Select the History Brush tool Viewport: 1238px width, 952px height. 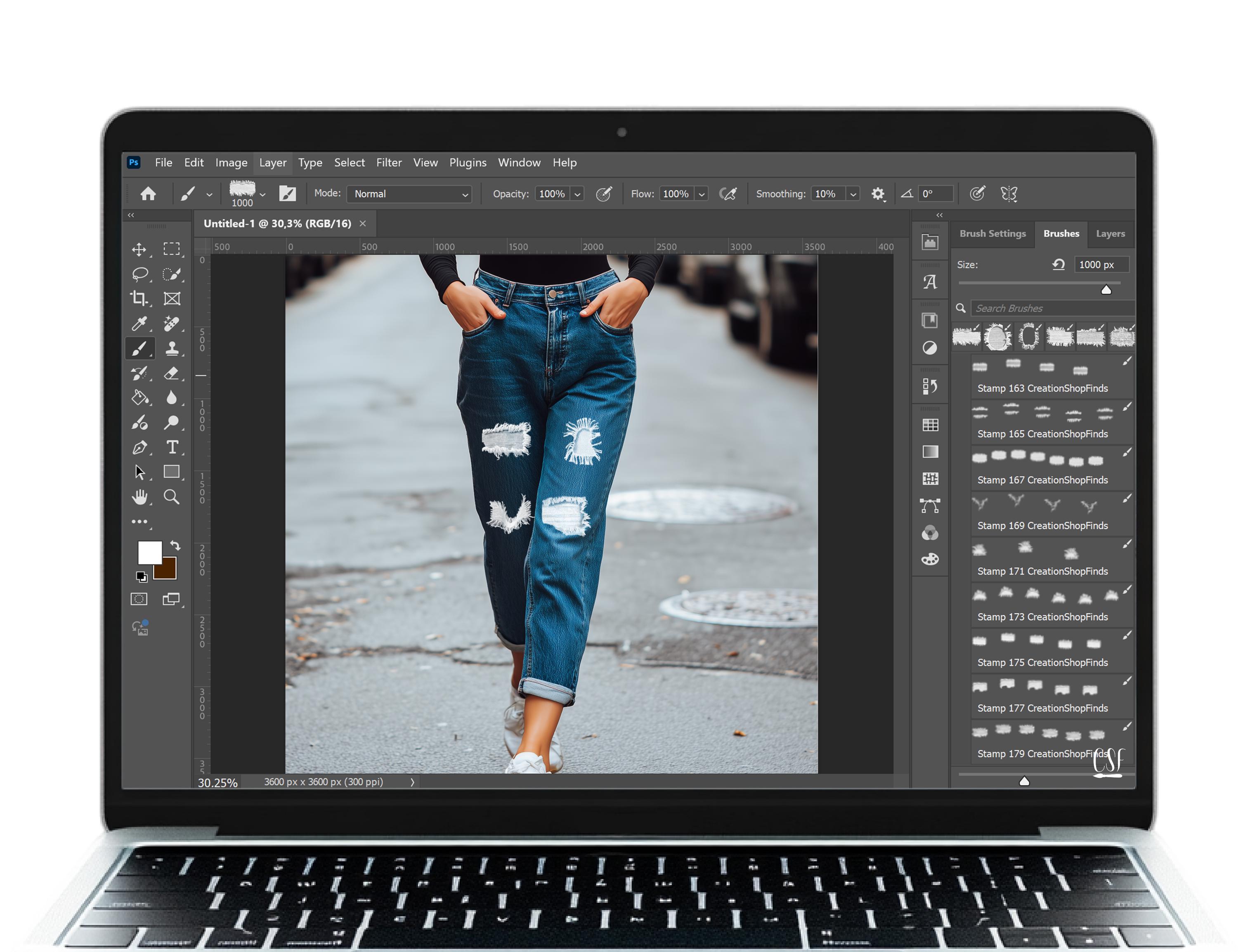pos(139,373)
